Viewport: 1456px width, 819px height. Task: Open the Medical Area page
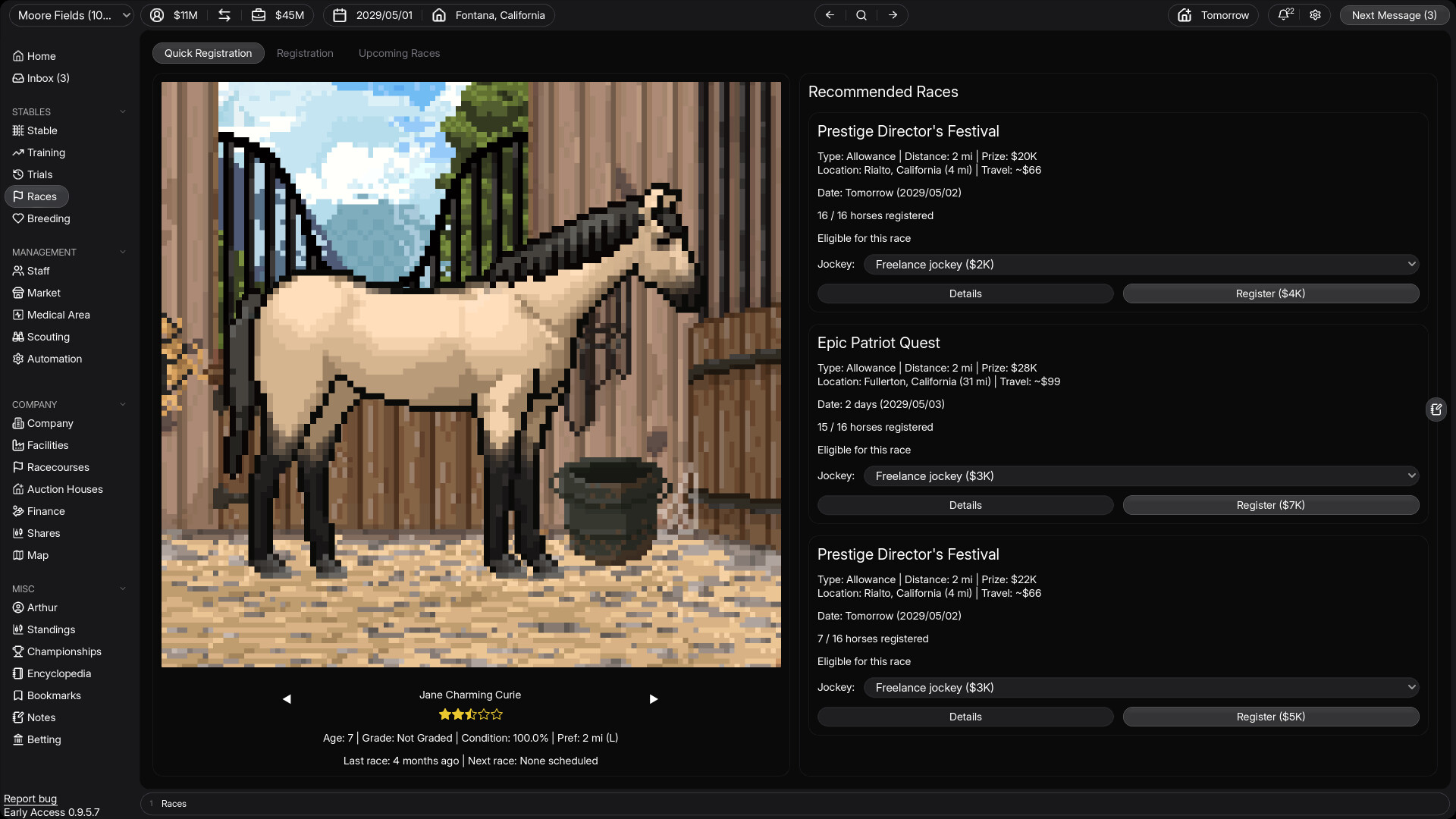tap(51, 315)
